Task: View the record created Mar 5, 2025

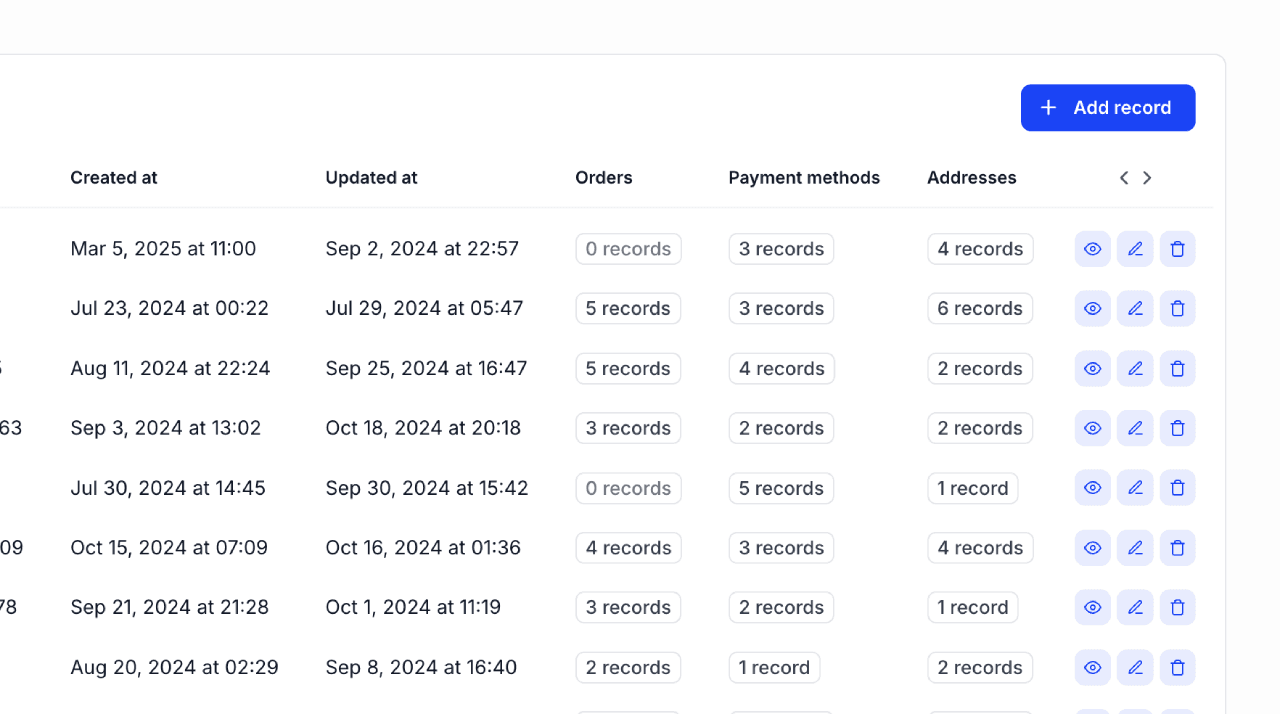Action: [x=1092, y=249]
